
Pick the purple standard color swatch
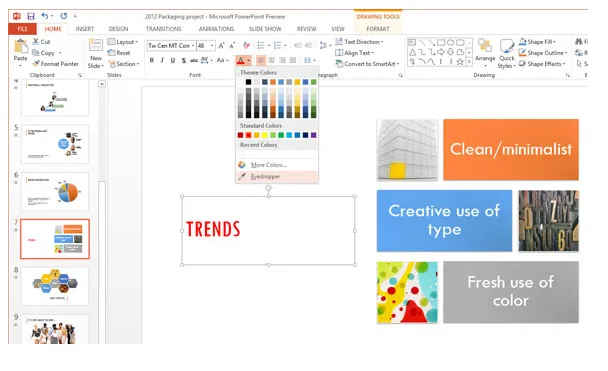pos(313,135)
